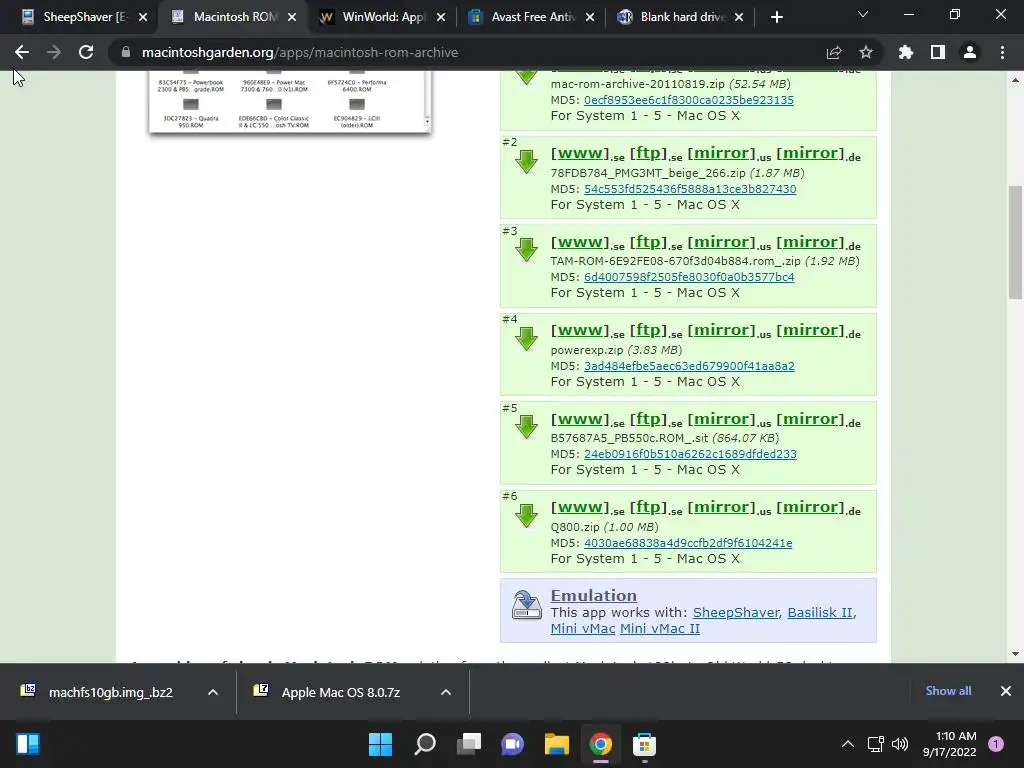This screenshot has height=768, width=1024.
Task: Open network settings tray icon
Action: pyautogui.click(x=875, y=744)
